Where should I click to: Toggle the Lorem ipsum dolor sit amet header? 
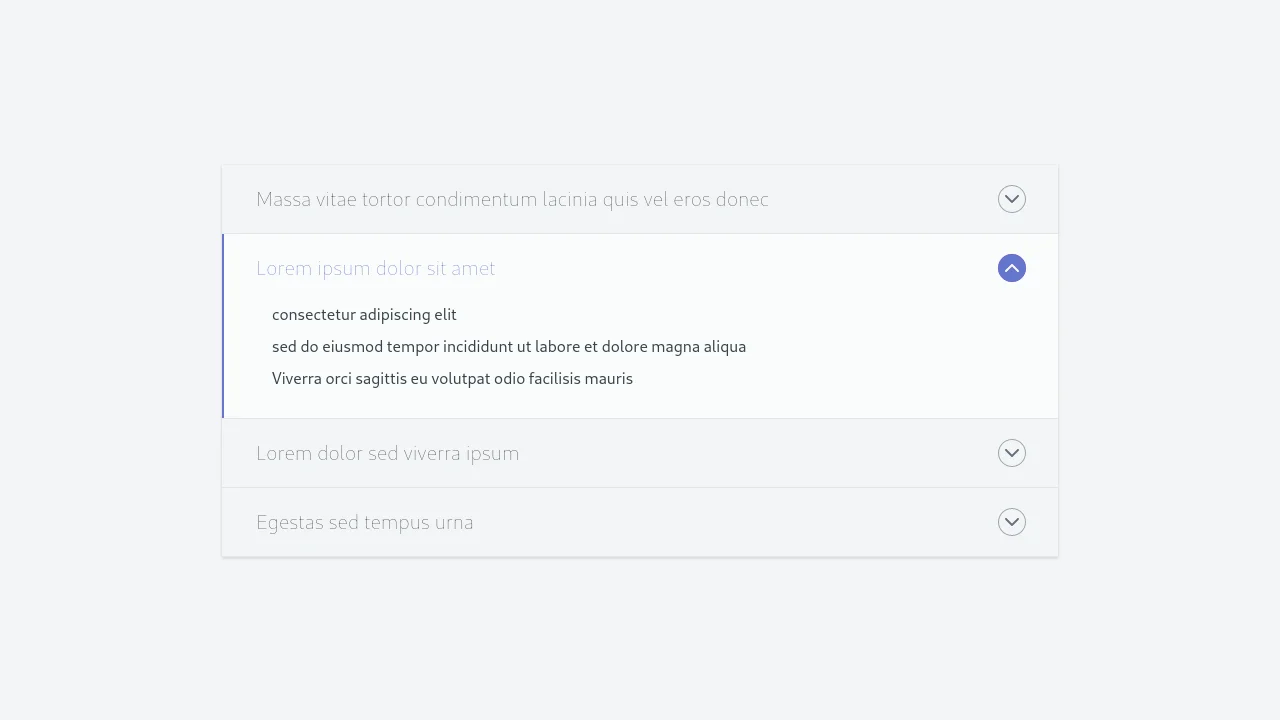[x=376, y=268]
